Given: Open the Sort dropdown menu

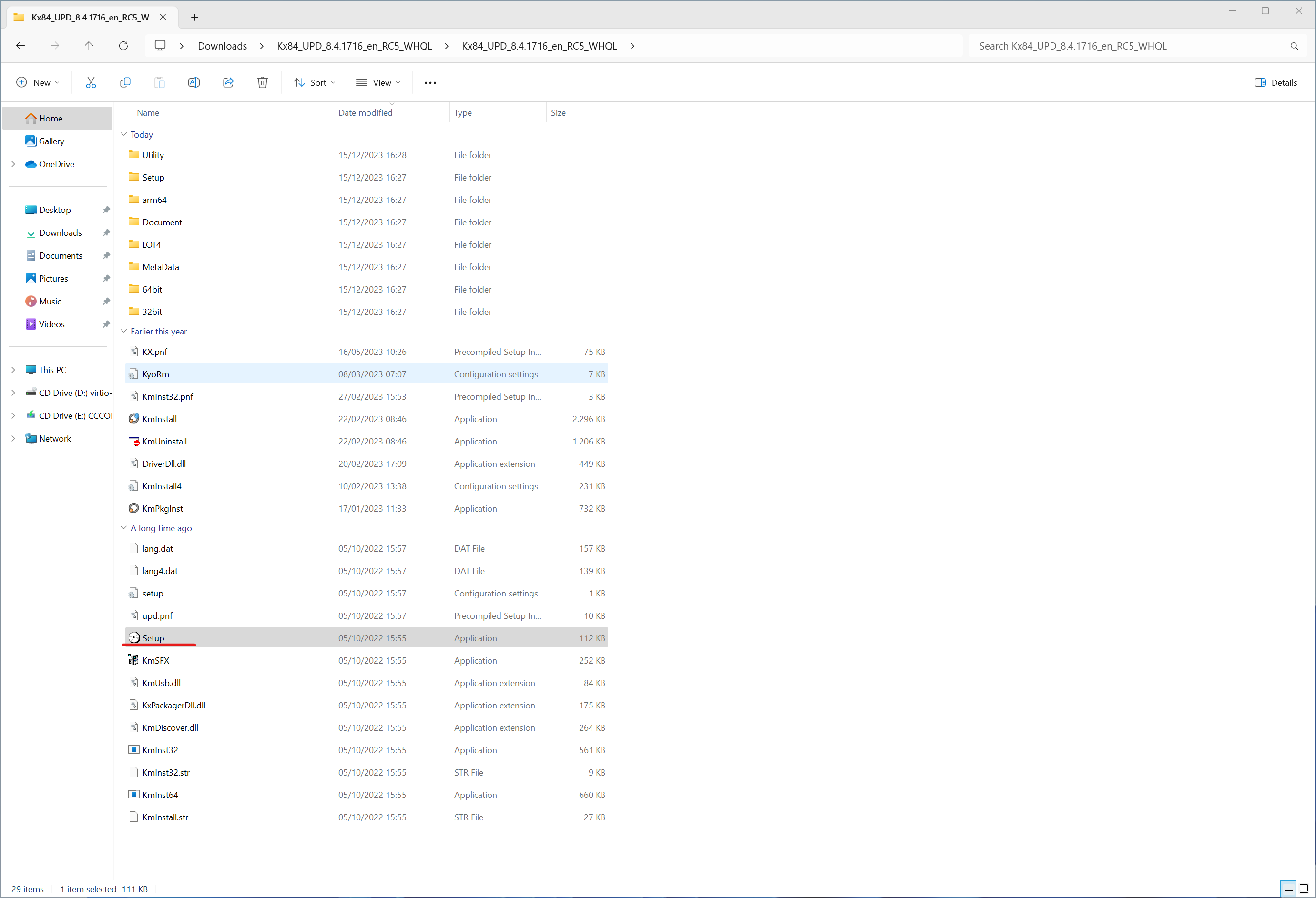Looking at the screenshot, I should (315, 82).
